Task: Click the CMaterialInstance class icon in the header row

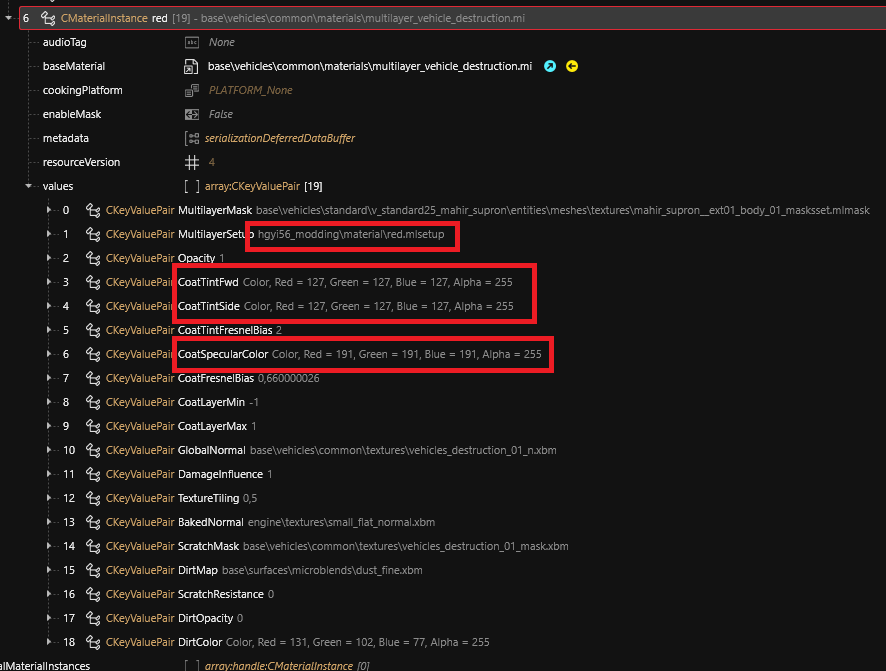Action: (46, 19)
